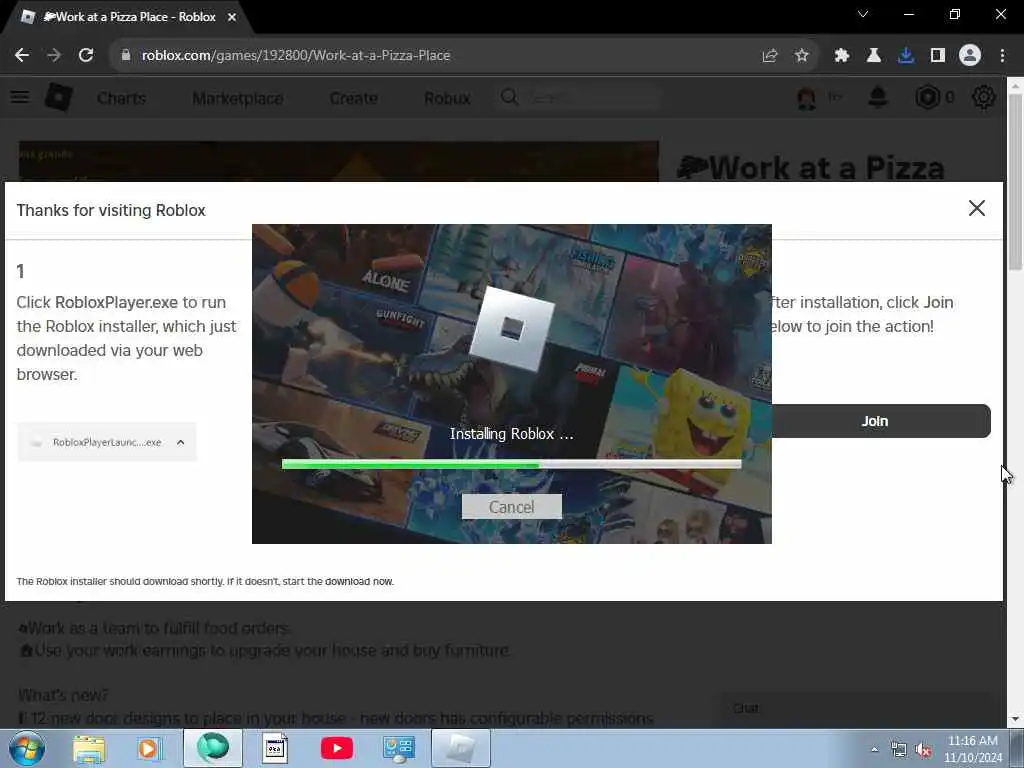The height and width of the screenshot is (768, 1024).
Task: Open the Windows Start menu
Action: (26, 748)
